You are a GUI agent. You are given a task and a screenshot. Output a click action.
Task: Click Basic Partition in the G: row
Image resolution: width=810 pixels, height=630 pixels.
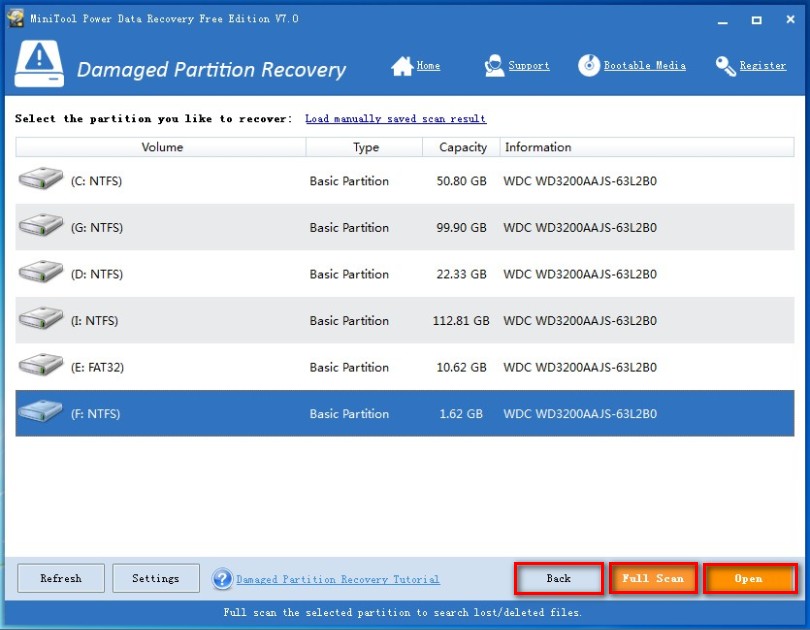point(349,228)
